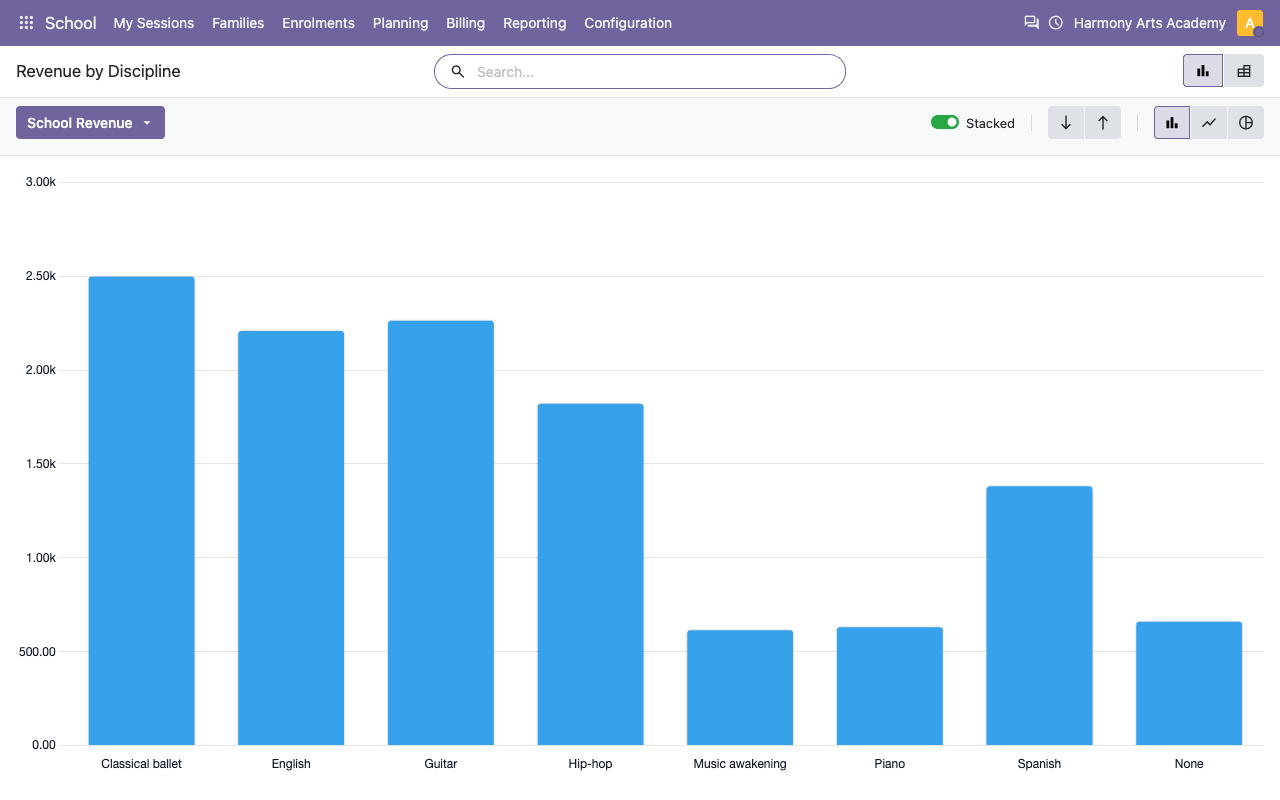
Task: Click the Classical ballet axis label
Action: click(141, 764)
